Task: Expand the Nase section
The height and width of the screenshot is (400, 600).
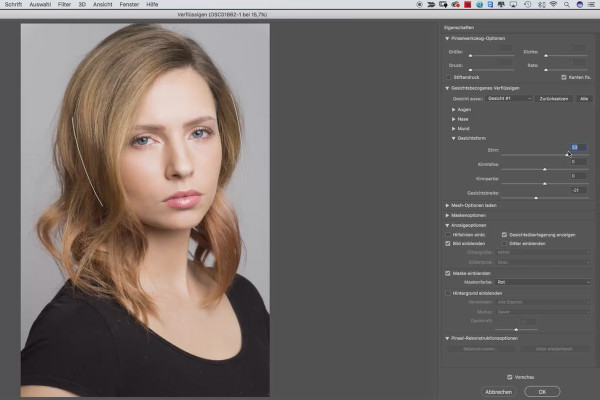Action: click(453, 119)
